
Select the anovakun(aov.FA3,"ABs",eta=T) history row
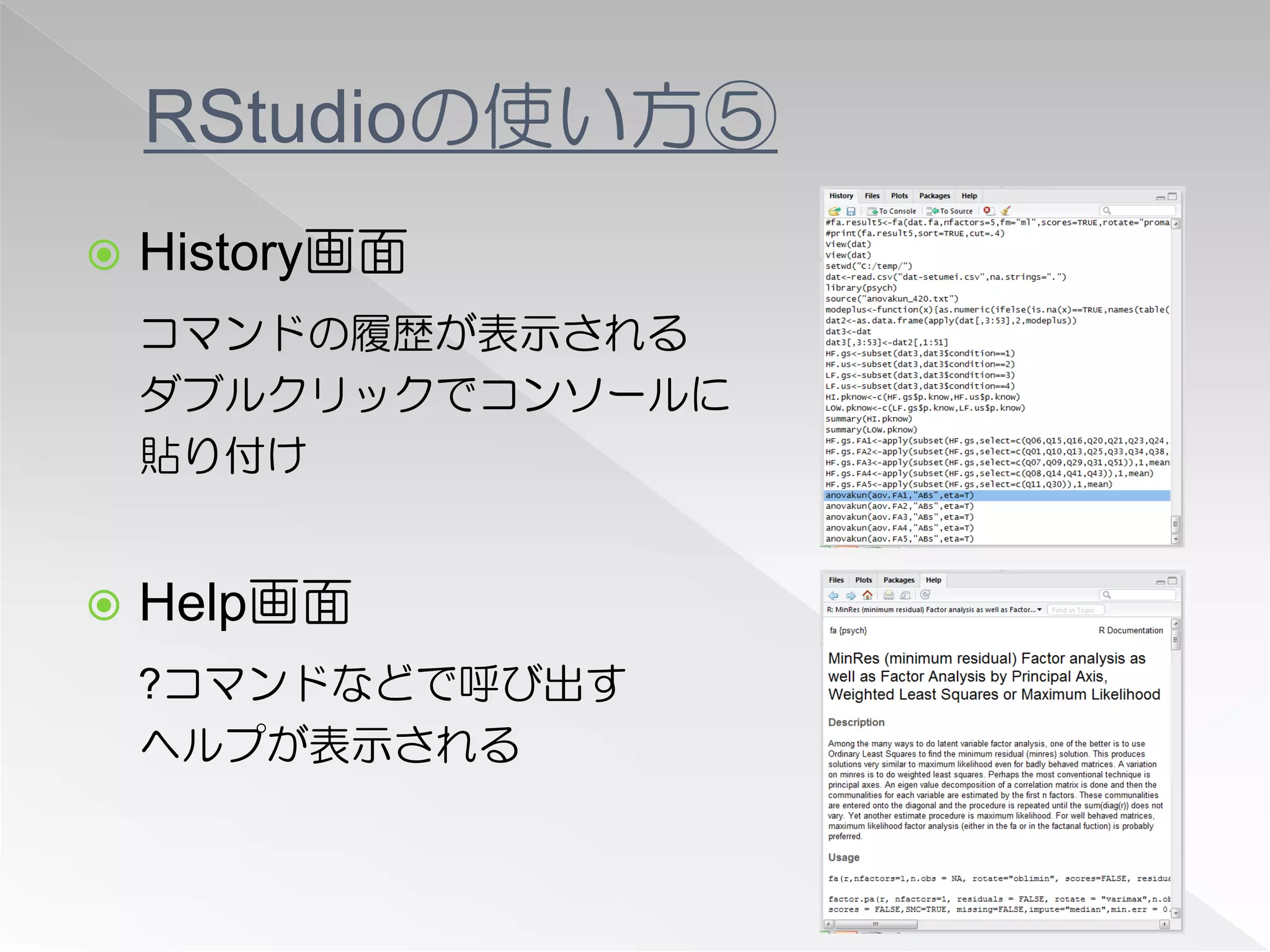(997, 517)
